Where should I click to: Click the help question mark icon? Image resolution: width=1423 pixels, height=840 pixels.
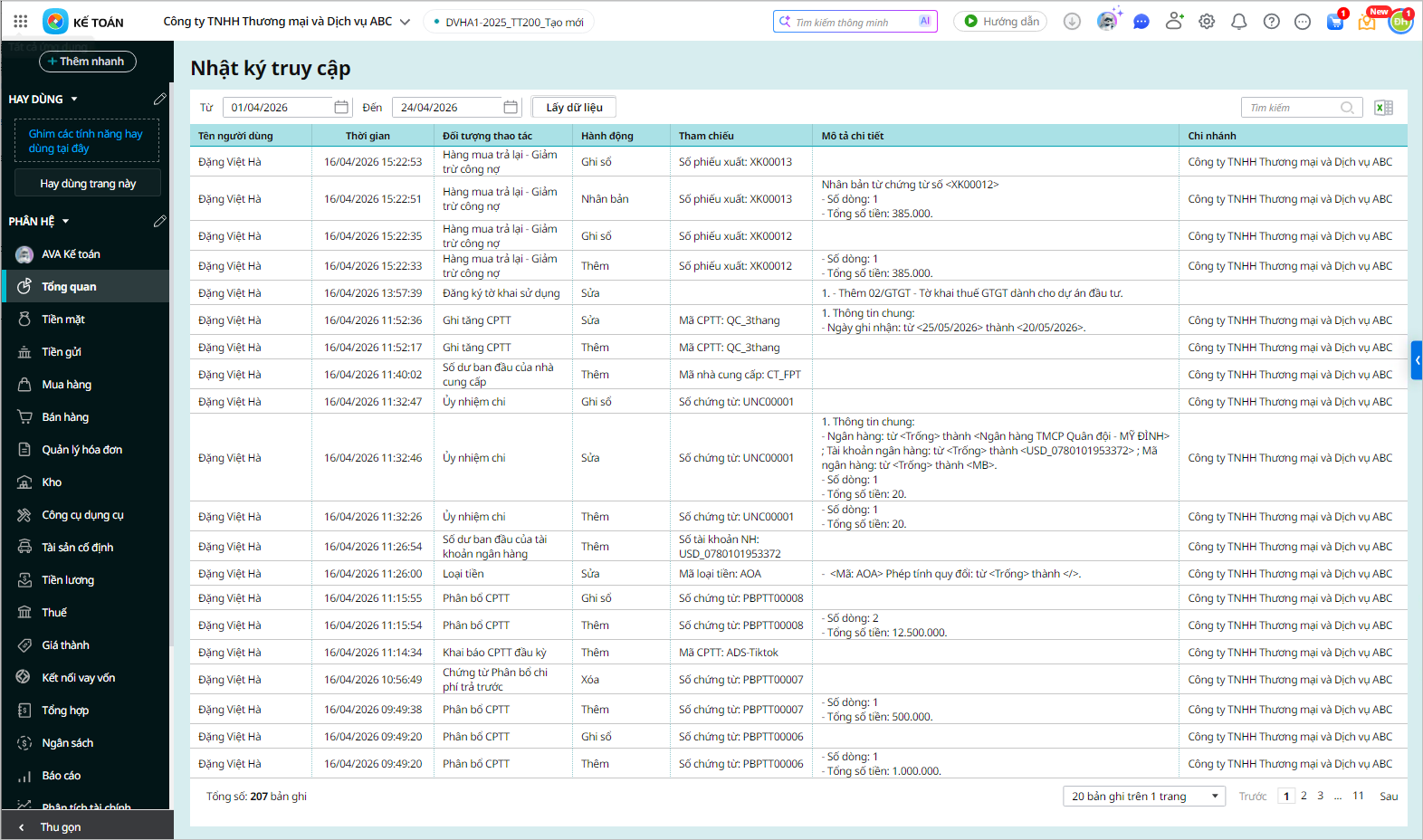click(1272, 22)
